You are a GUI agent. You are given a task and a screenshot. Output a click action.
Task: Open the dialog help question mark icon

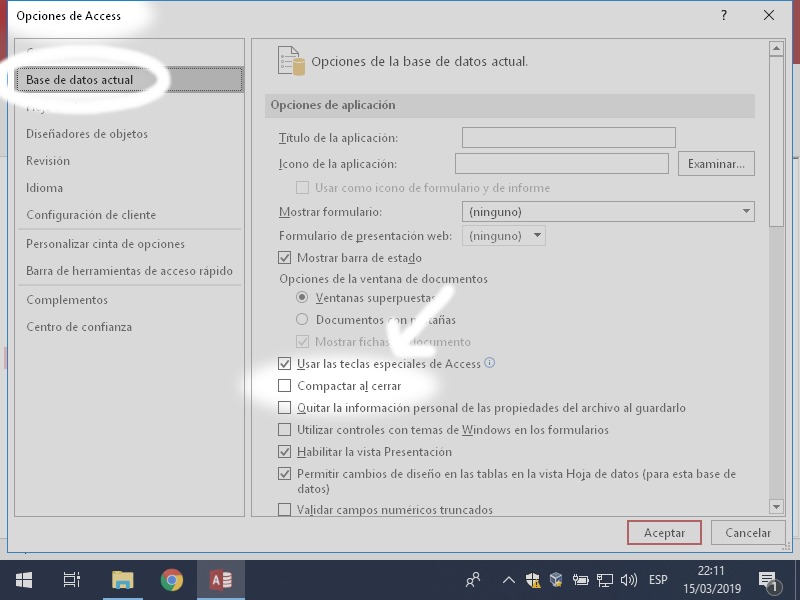coord(723,16)
